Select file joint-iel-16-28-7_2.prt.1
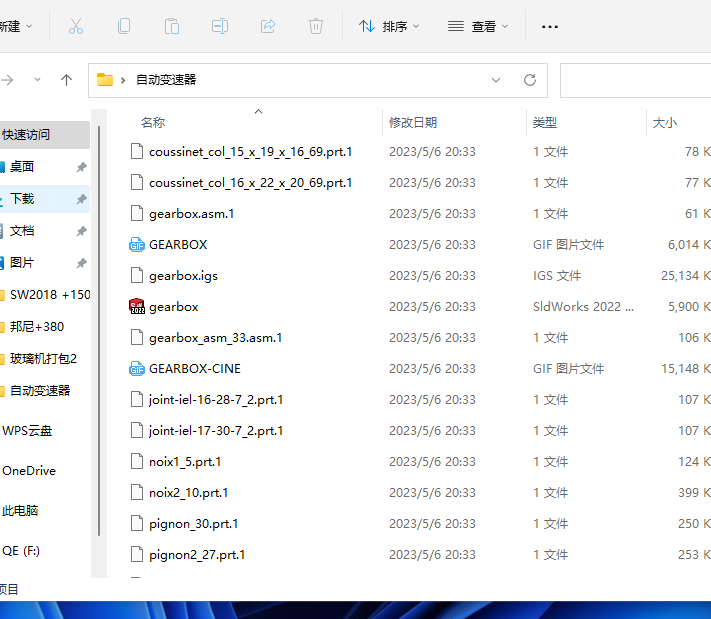Screen dimensions: 711x619 pyautogui.click(x=216, y=400)
